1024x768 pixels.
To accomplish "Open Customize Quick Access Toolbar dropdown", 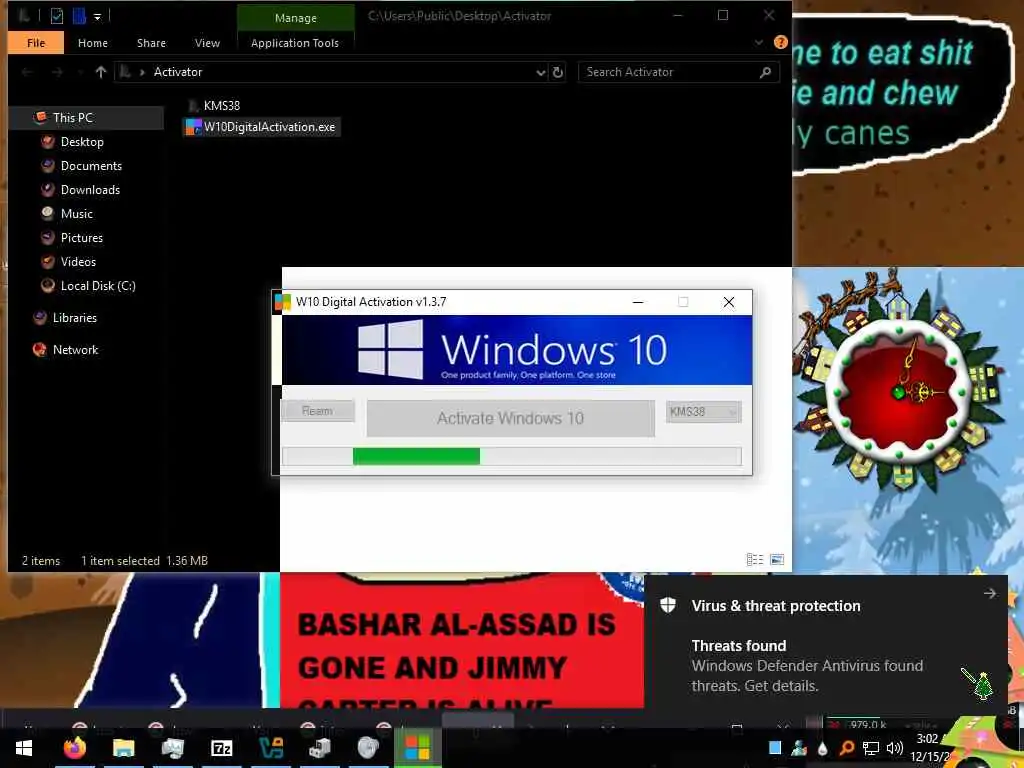I will click(x=97, y=16).
